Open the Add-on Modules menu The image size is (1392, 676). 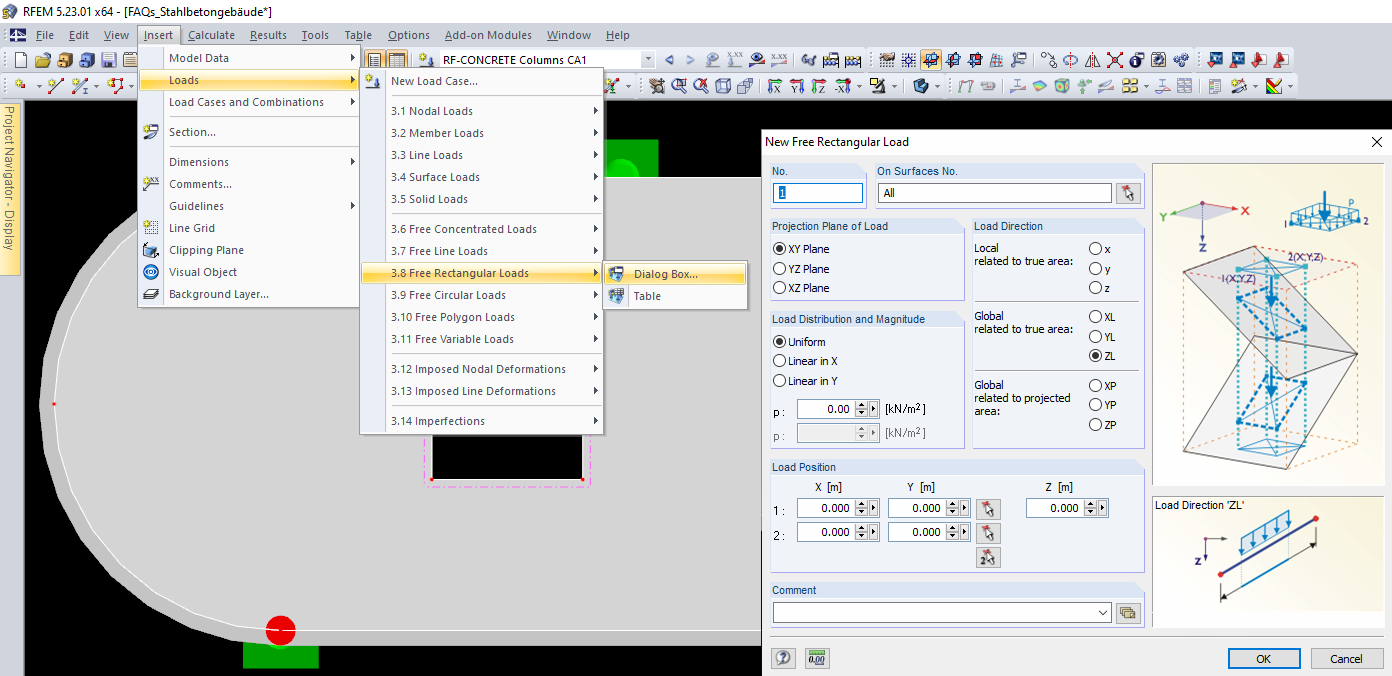pos(488,35)
